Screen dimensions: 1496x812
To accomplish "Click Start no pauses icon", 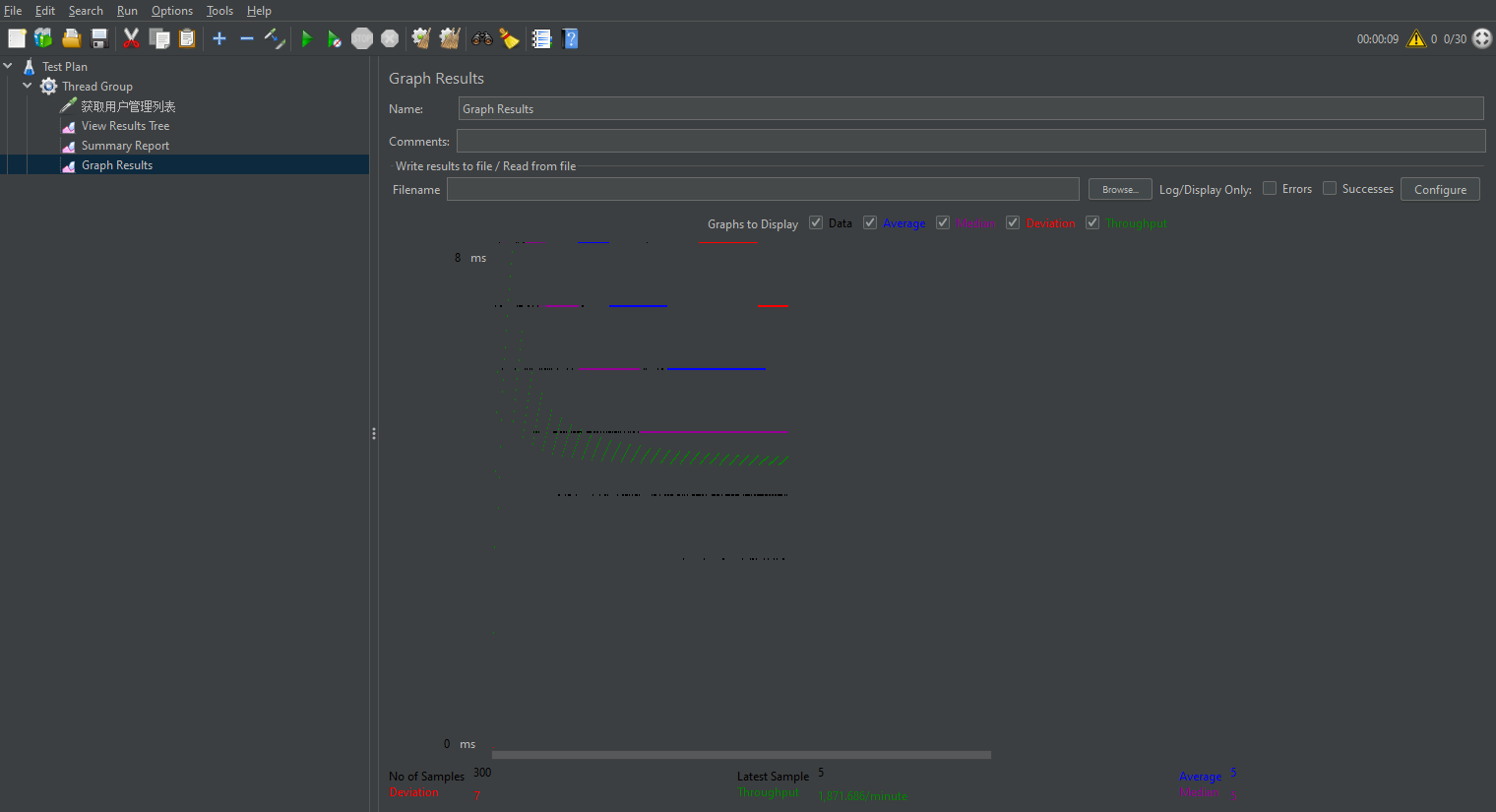I will coord(335,38).
